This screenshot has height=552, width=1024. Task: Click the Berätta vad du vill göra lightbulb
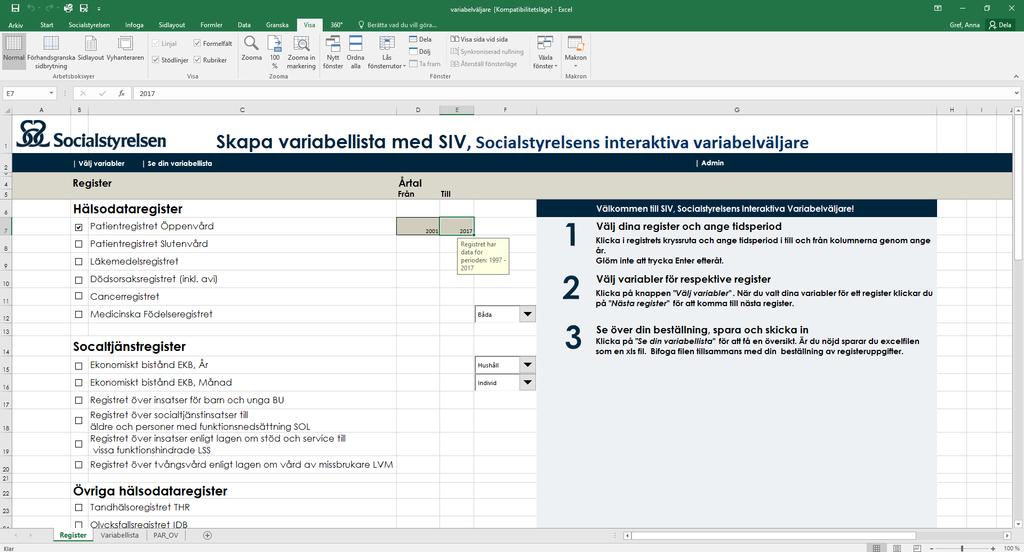pos(361,25)
